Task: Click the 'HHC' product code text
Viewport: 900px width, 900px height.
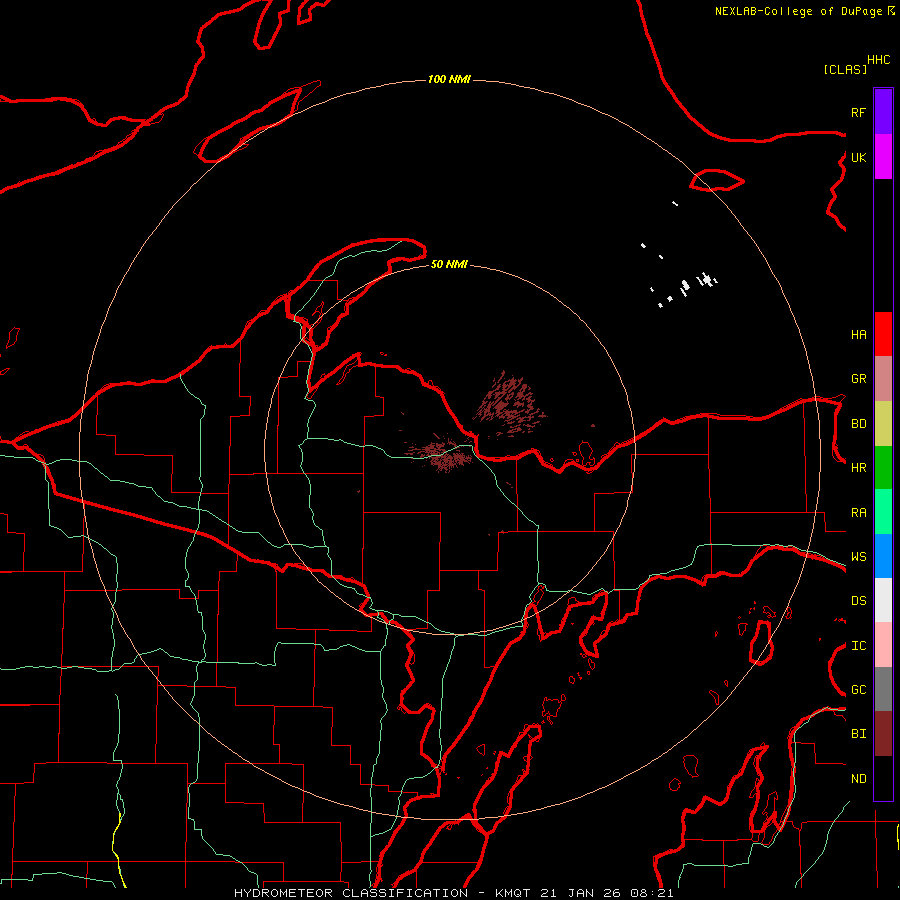Action: (879, 60)
